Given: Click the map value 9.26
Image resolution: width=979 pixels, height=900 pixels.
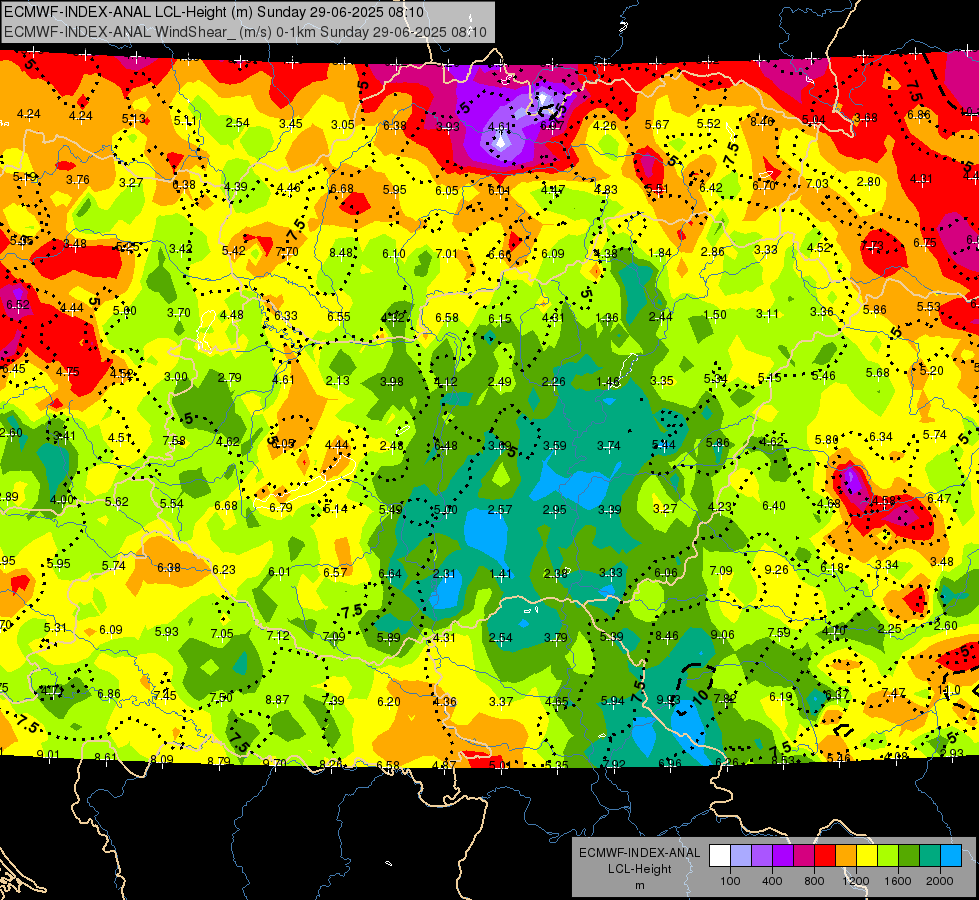Looking at the screenshot, I should point(776,569).
